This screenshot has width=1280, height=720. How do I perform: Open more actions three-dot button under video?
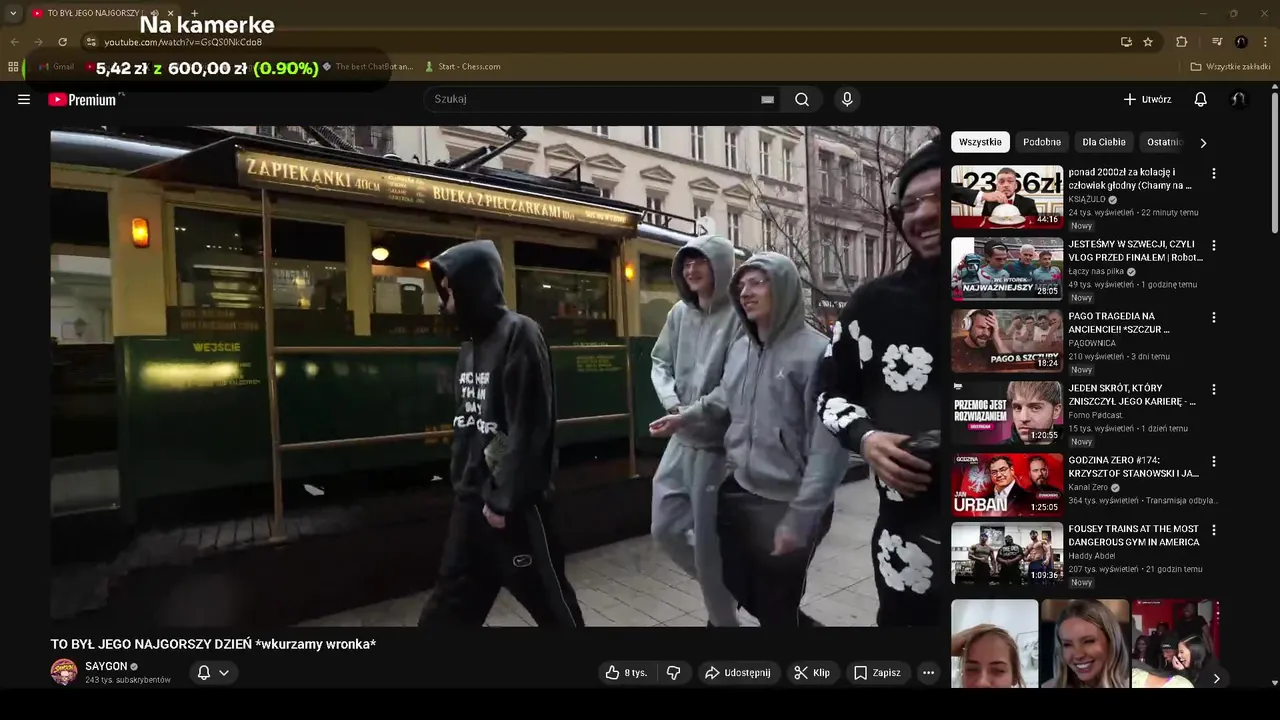pos(928,673)
